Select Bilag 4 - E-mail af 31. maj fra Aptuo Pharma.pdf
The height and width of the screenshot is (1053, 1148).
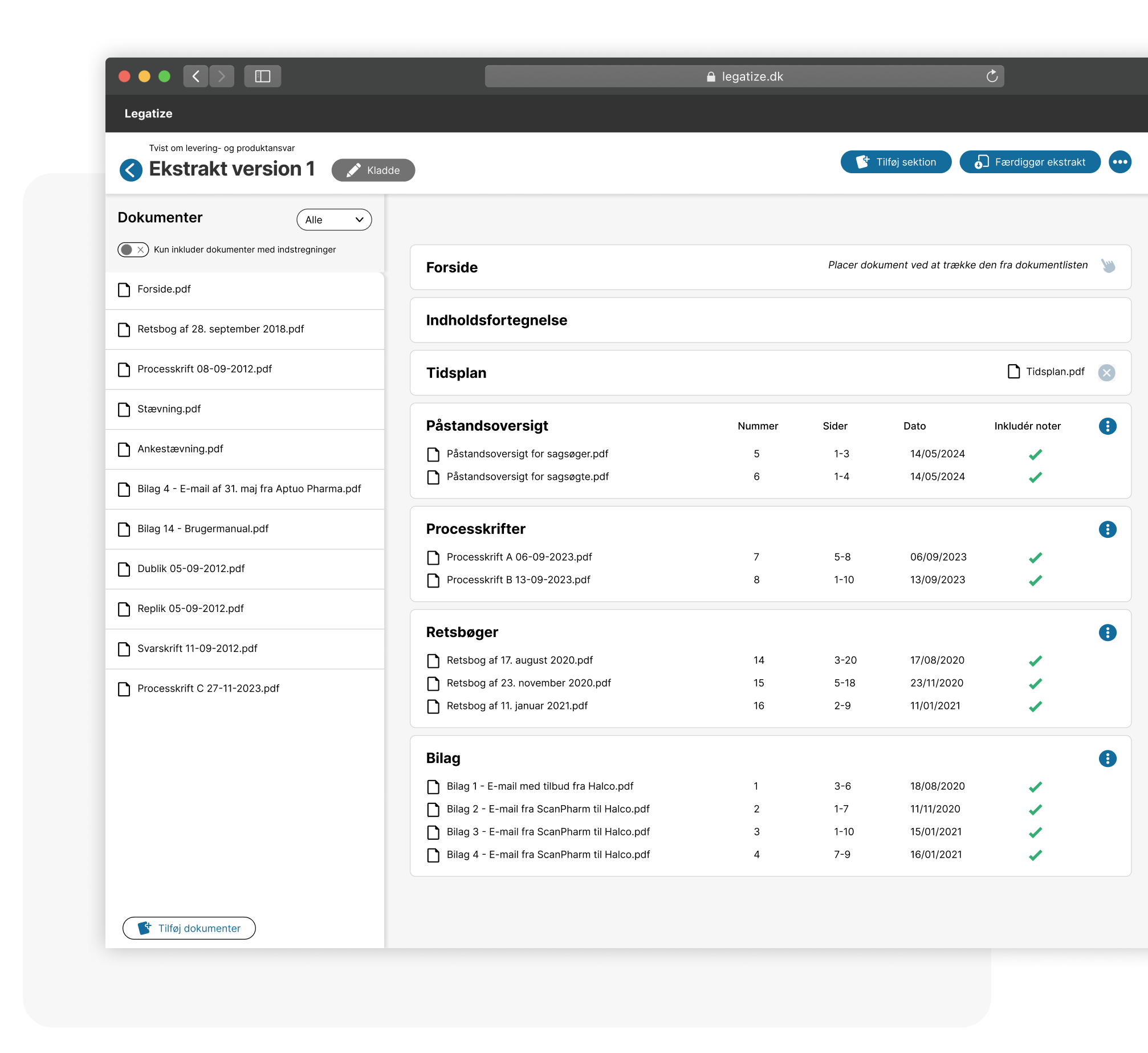pos(245,489)
